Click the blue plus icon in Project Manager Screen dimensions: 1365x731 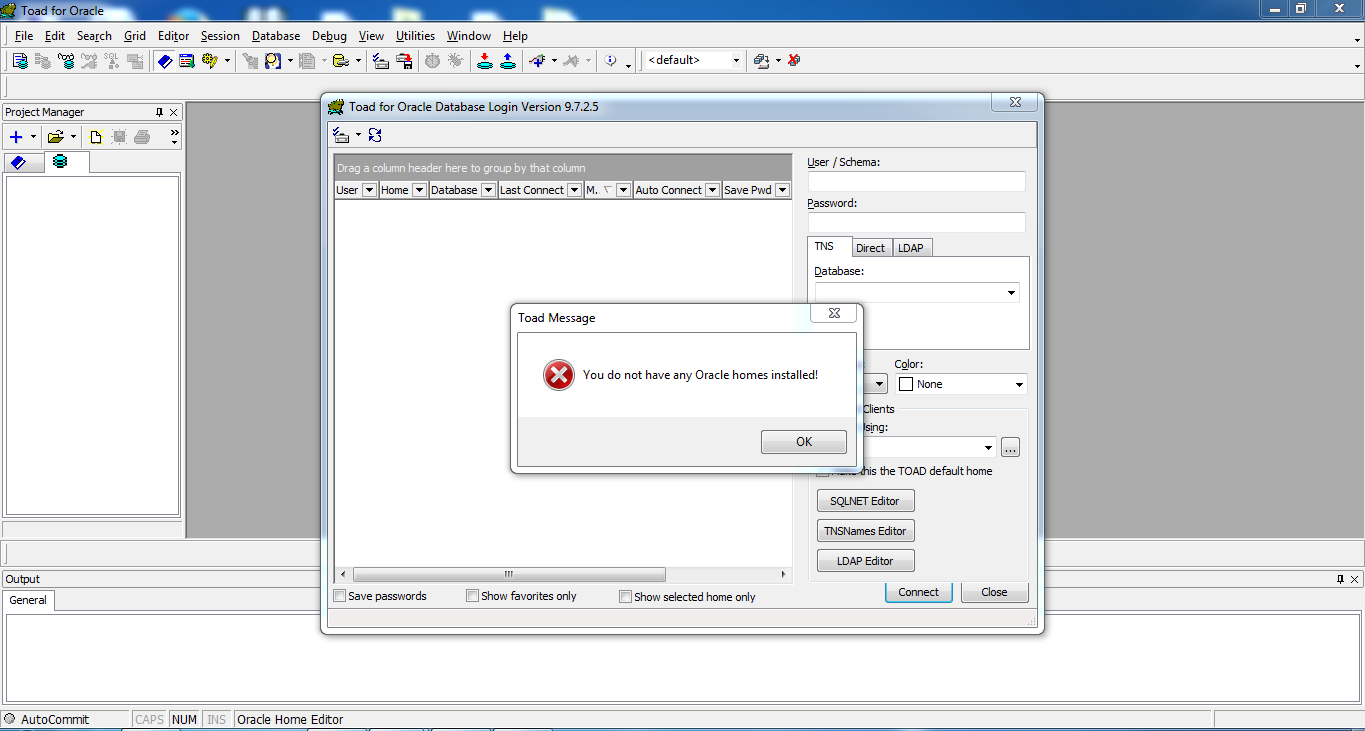[16, 137]
